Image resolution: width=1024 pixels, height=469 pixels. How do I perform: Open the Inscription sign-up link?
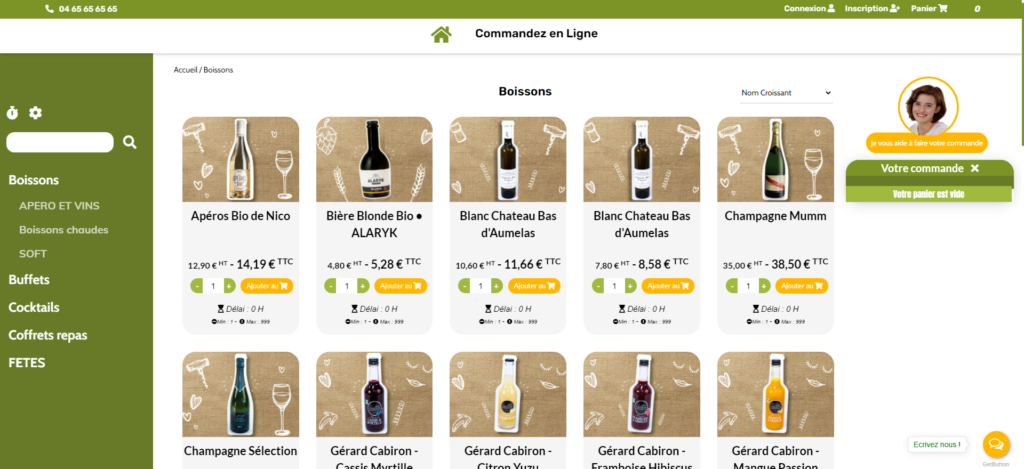(x=872, y=8)
